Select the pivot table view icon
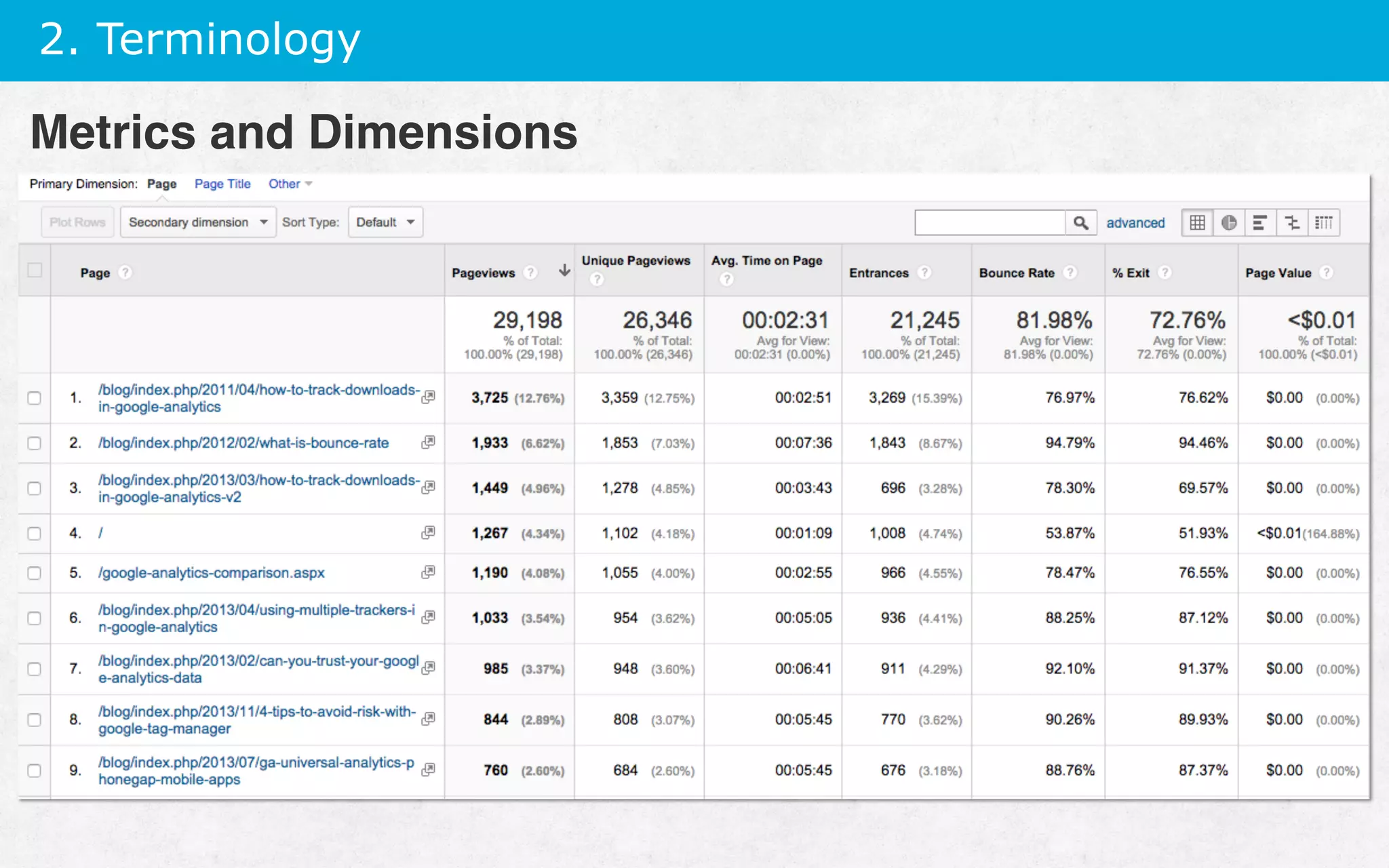 [x=1323, y=223]
